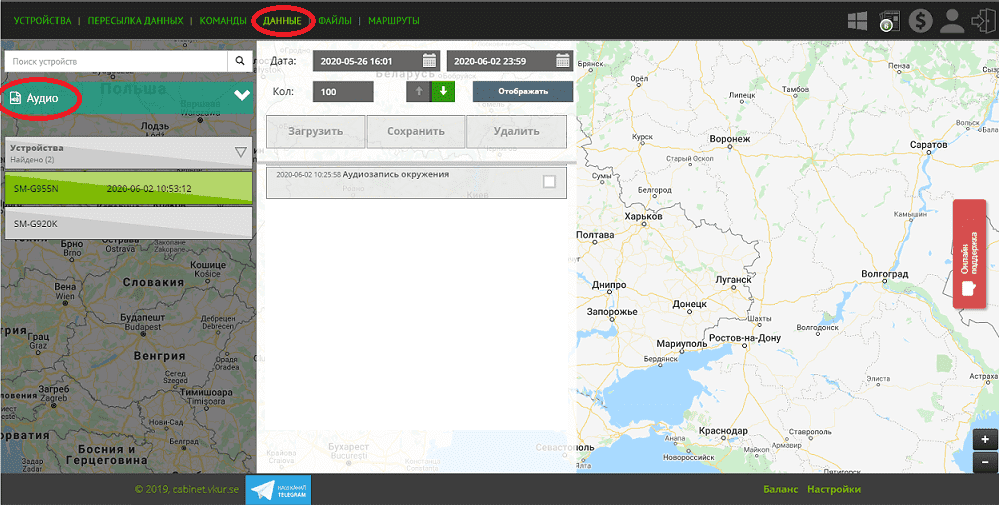Collapse the Устройства list triangle
Image resolution: width=999 pixels, height=505 pixels.
coord(240,152)
